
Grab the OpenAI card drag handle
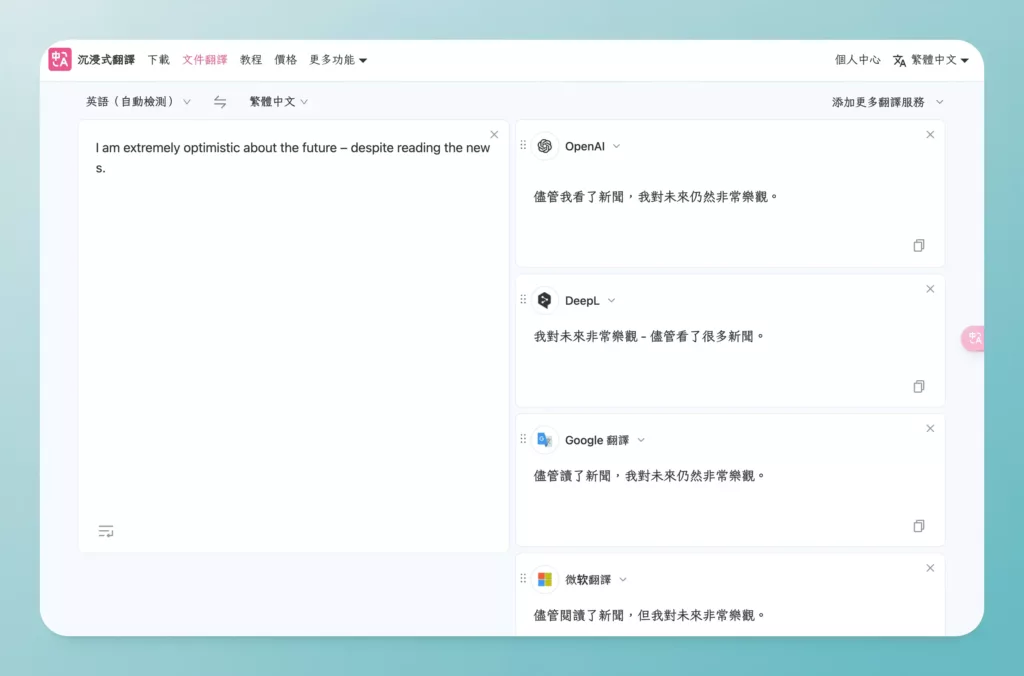click(523, 145)
